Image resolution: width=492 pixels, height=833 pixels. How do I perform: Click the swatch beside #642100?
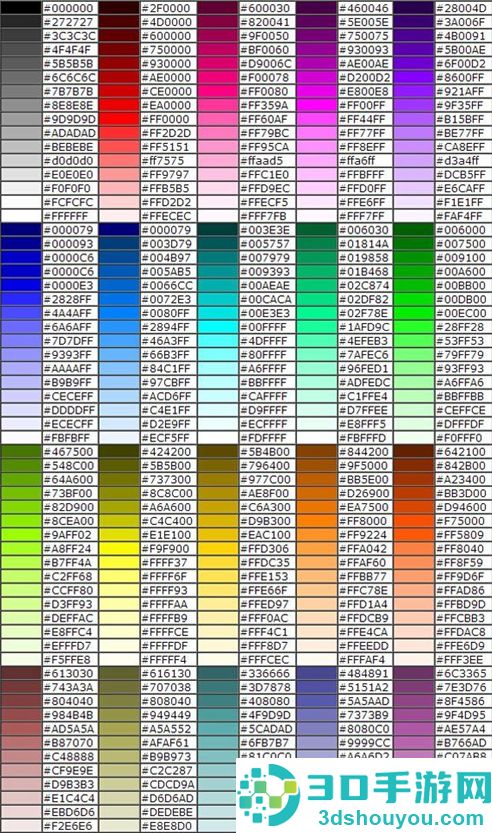(413, 452)
